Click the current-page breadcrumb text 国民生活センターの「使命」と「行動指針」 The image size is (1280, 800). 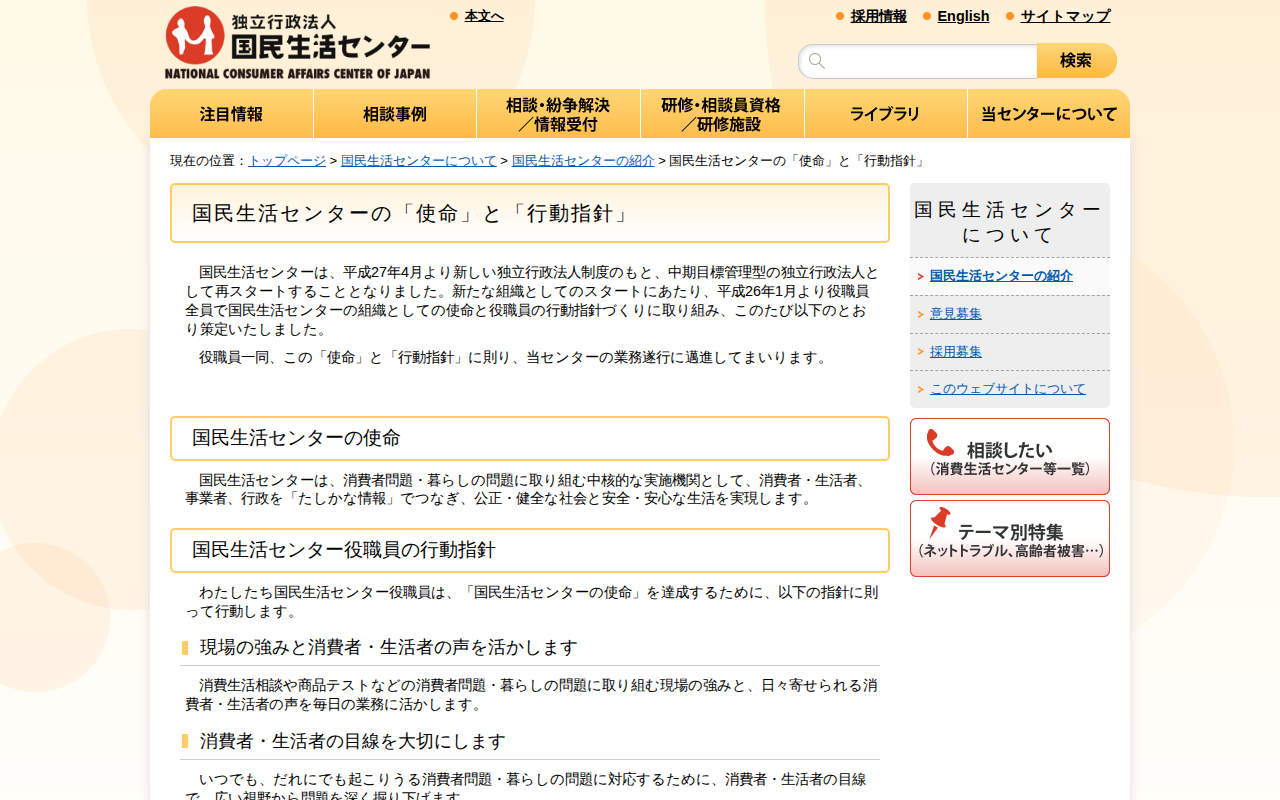tap(799, 161)
